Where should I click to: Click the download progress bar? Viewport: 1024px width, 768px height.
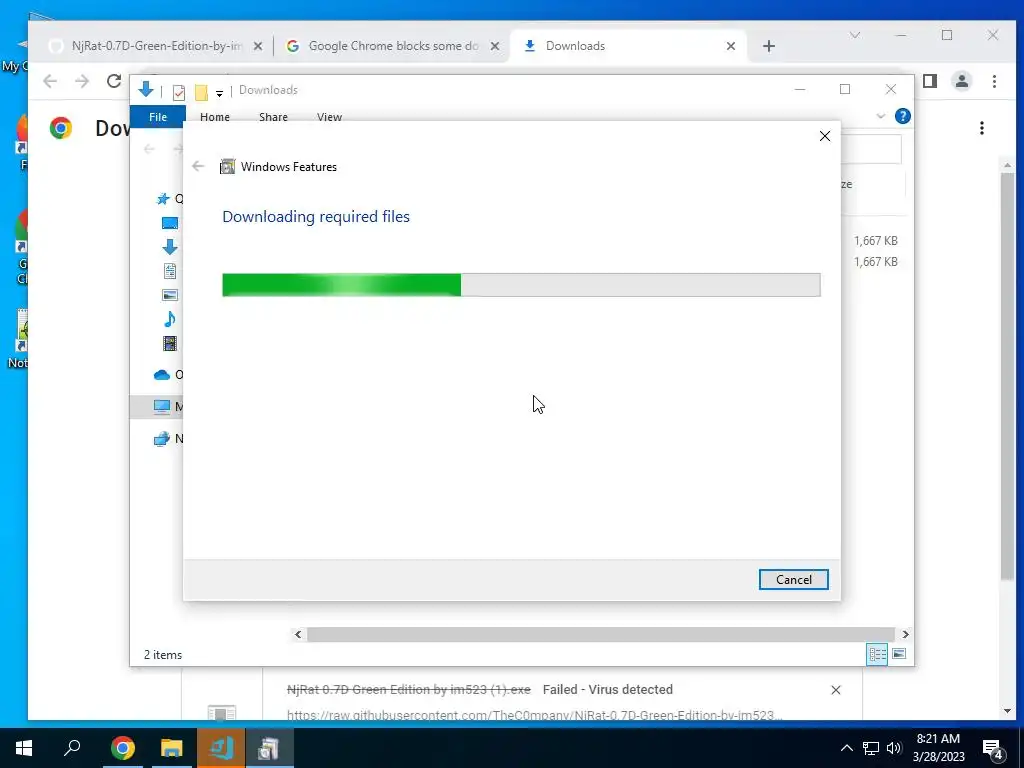click(521, 285)
